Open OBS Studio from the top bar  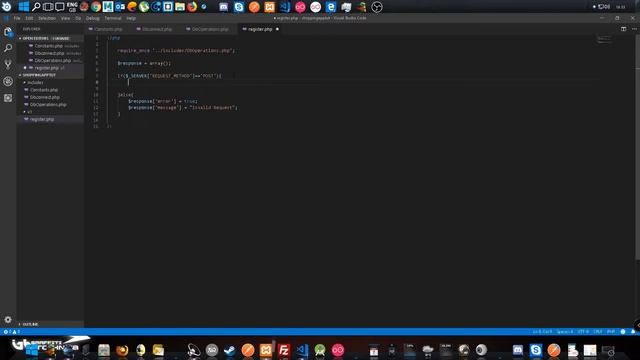pyautogui.click(x=377, y=7)
